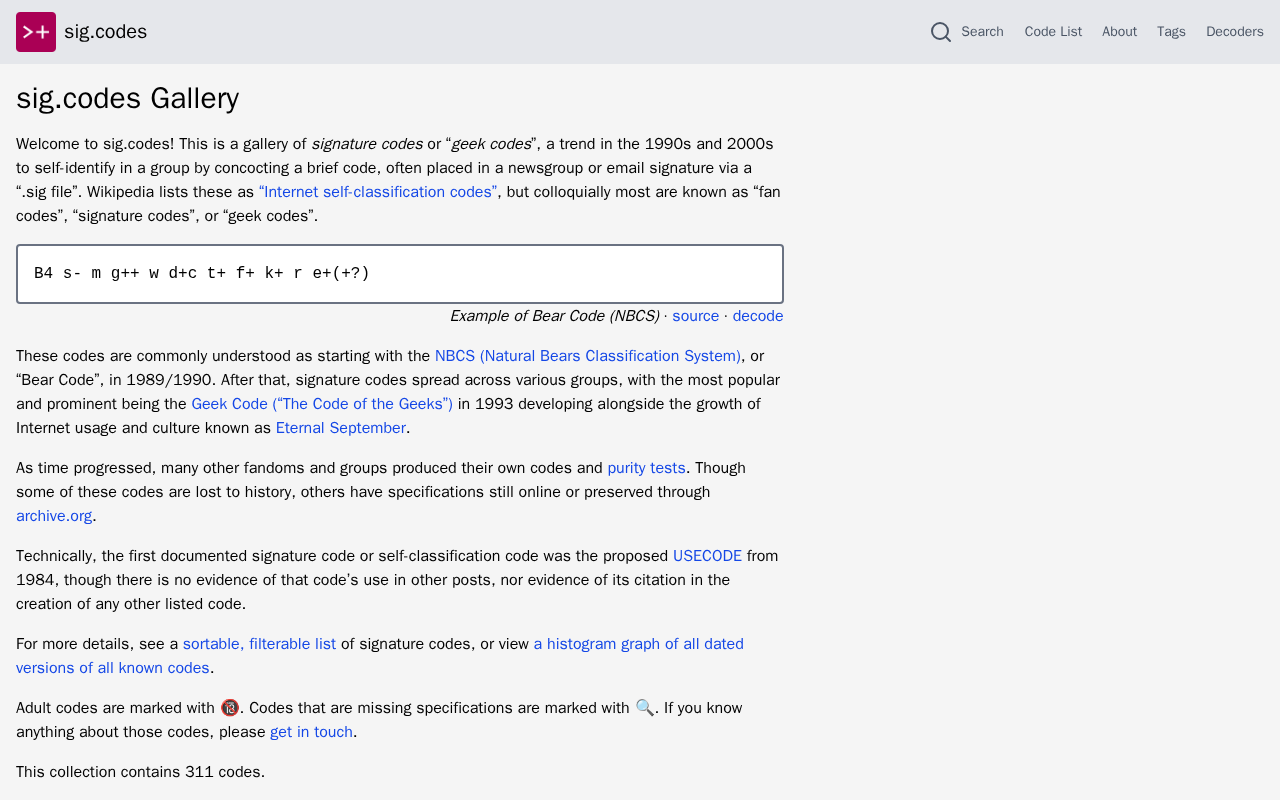Image resolution: width=1280 pixels, height=800 pixels.
Task: Open the USECODE link
Action: coord(707,556)
